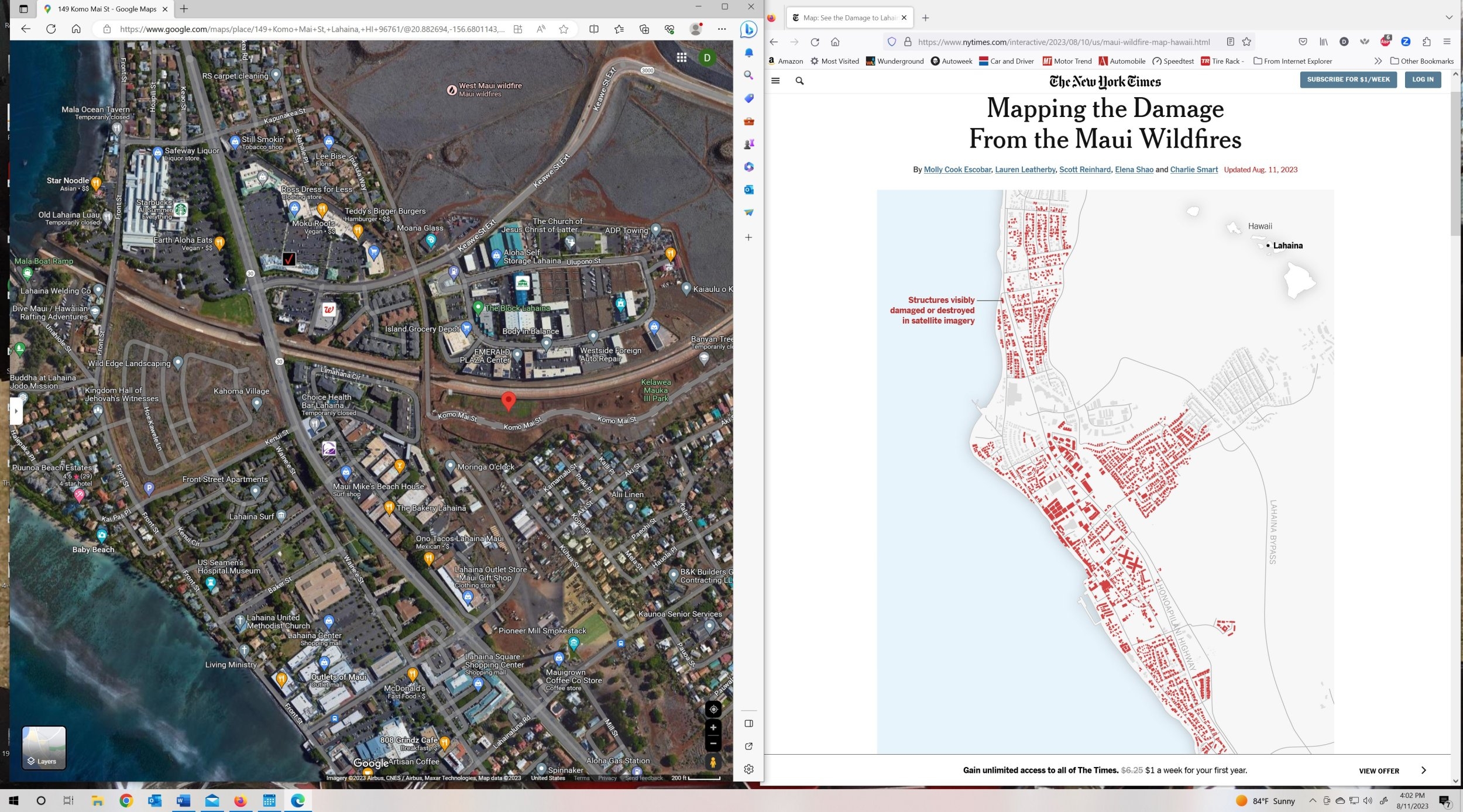Open the Other Bookmarks folder
The height and width of the screenshot is (812, 1463).
pos(1421,61)
